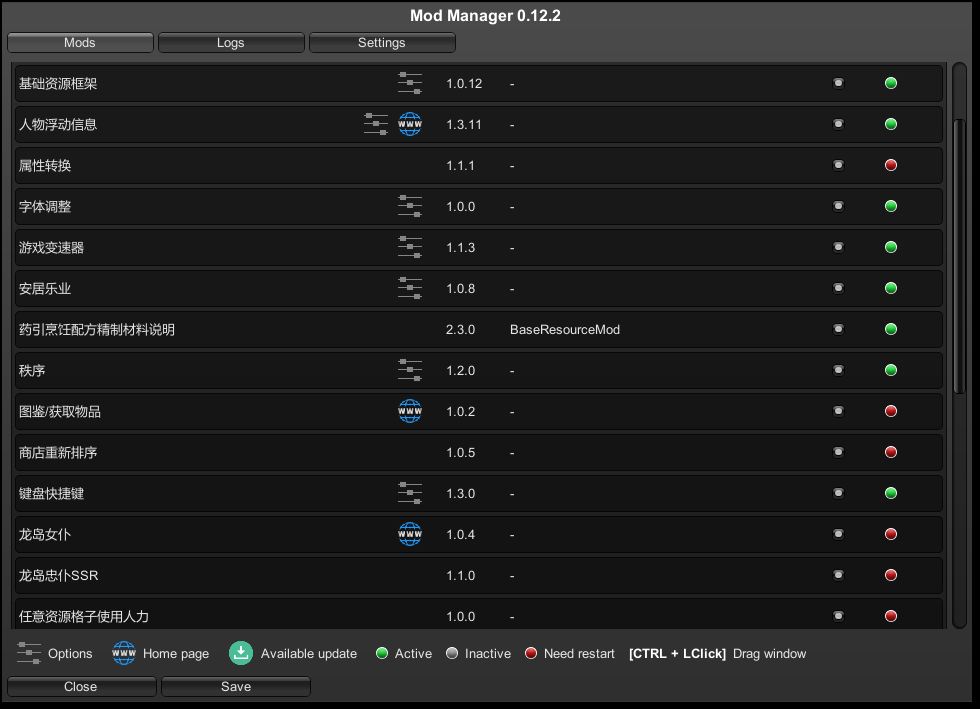
Task: Visit home page of 龙岛女仆 mod
Action: (x=410, y=534)
